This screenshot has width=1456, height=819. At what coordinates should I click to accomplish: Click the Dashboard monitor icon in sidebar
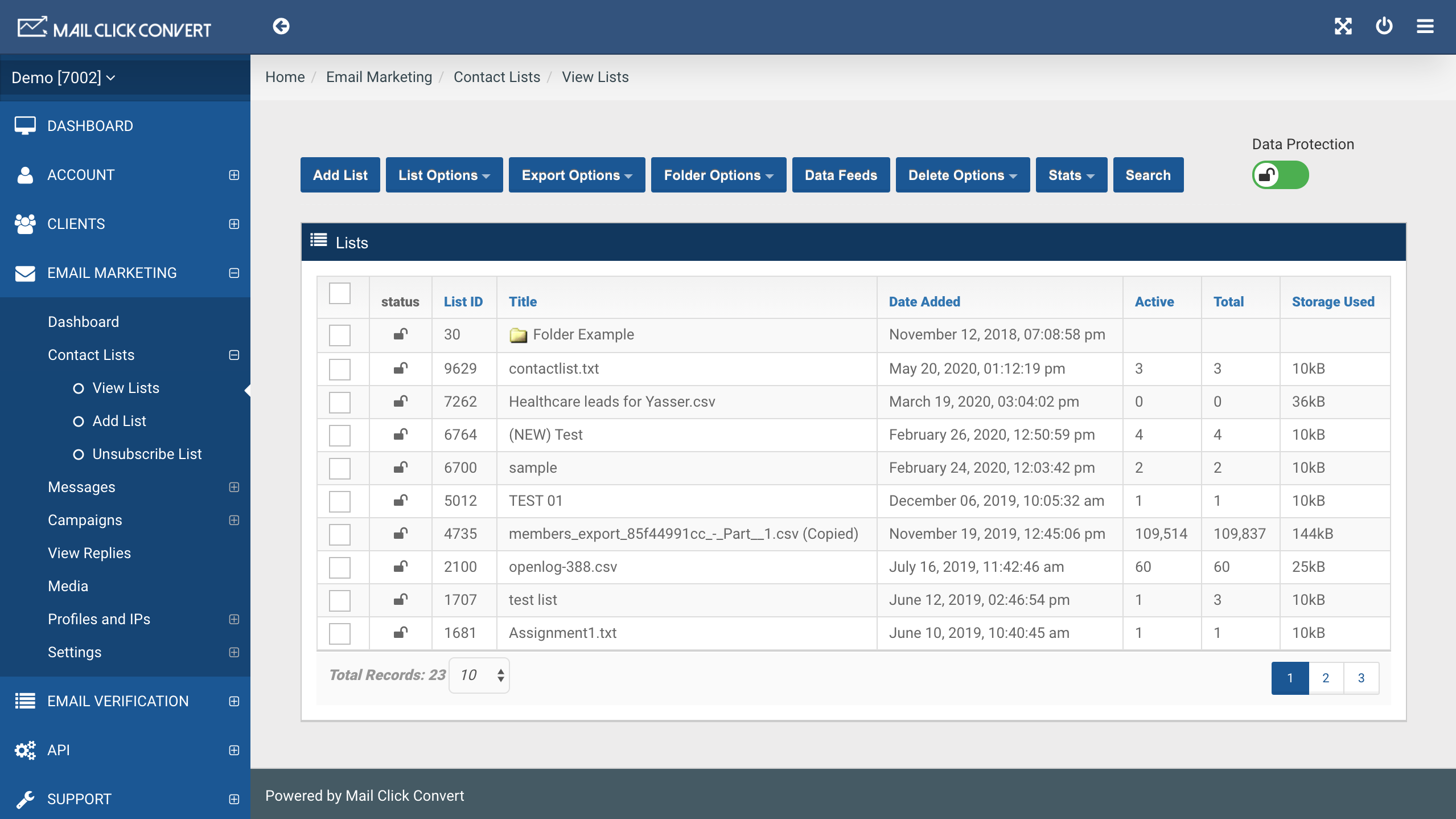click(x=25, y=126)
